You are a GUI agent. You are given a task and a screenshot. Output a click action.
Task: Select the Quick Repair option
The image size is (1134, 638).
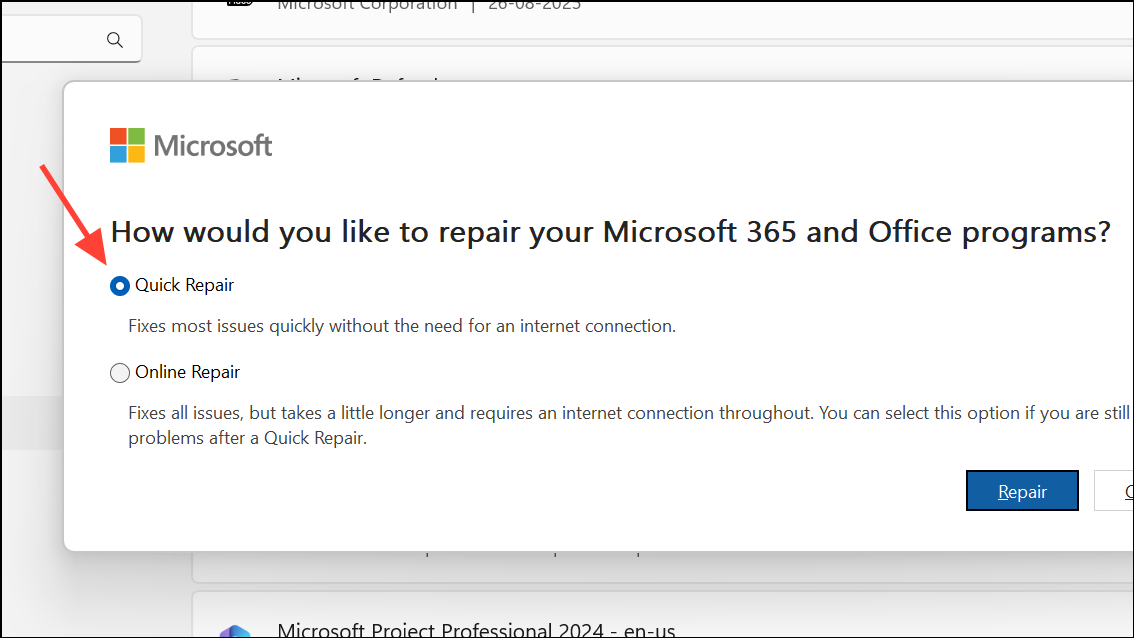click(x=119, y=285)
